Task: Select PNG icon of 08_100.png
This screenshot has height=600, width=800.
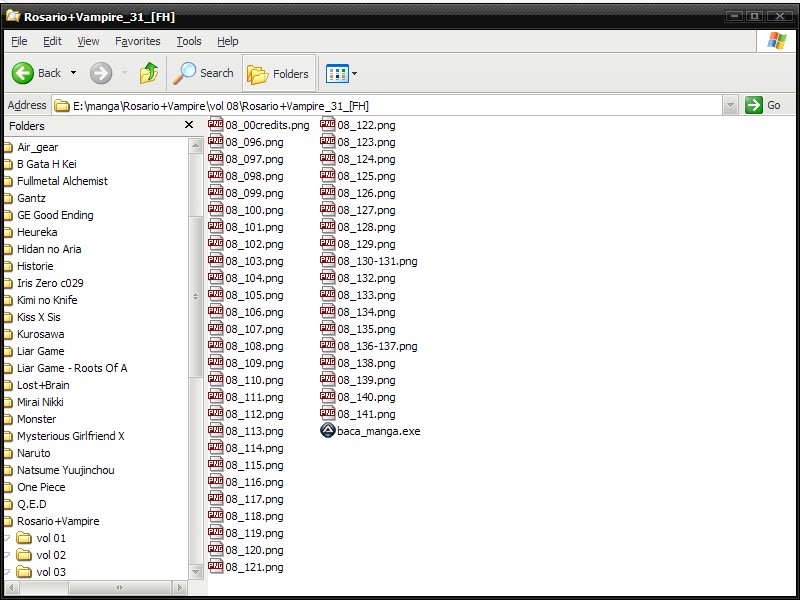Action: [216, 209]
